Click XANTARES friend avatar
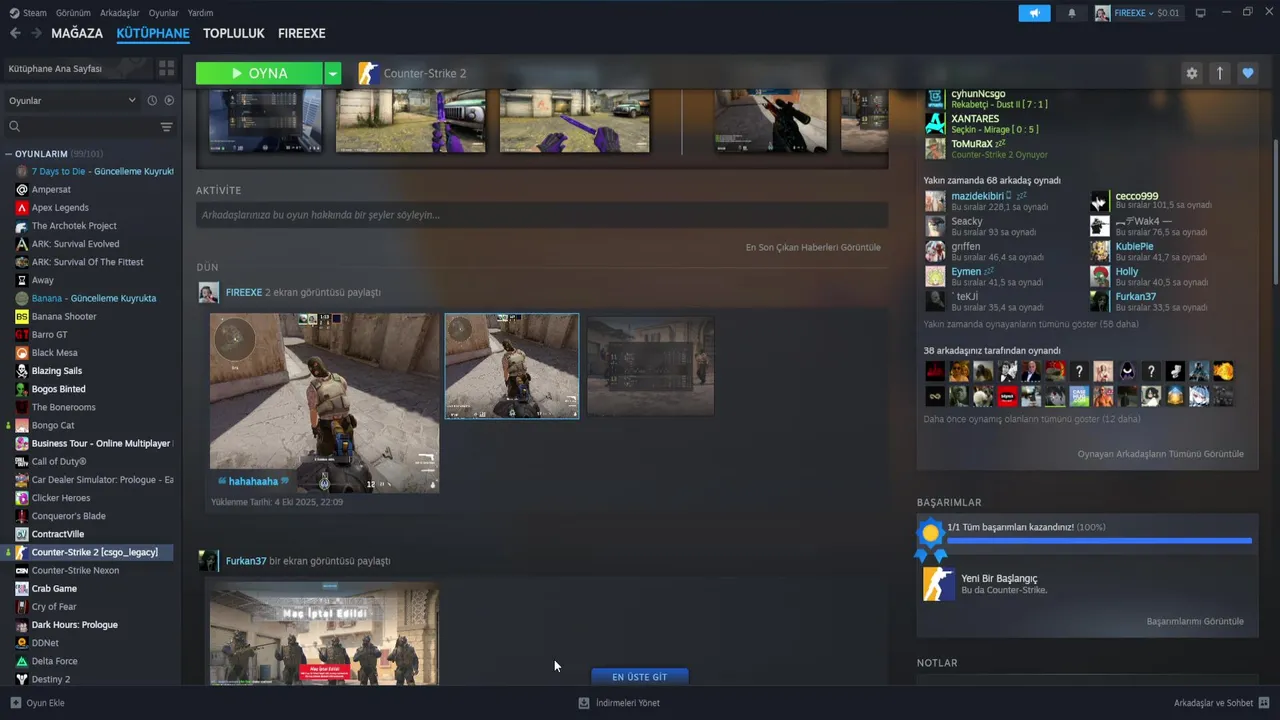This screenshot has width=1280, height=720. 935,123
